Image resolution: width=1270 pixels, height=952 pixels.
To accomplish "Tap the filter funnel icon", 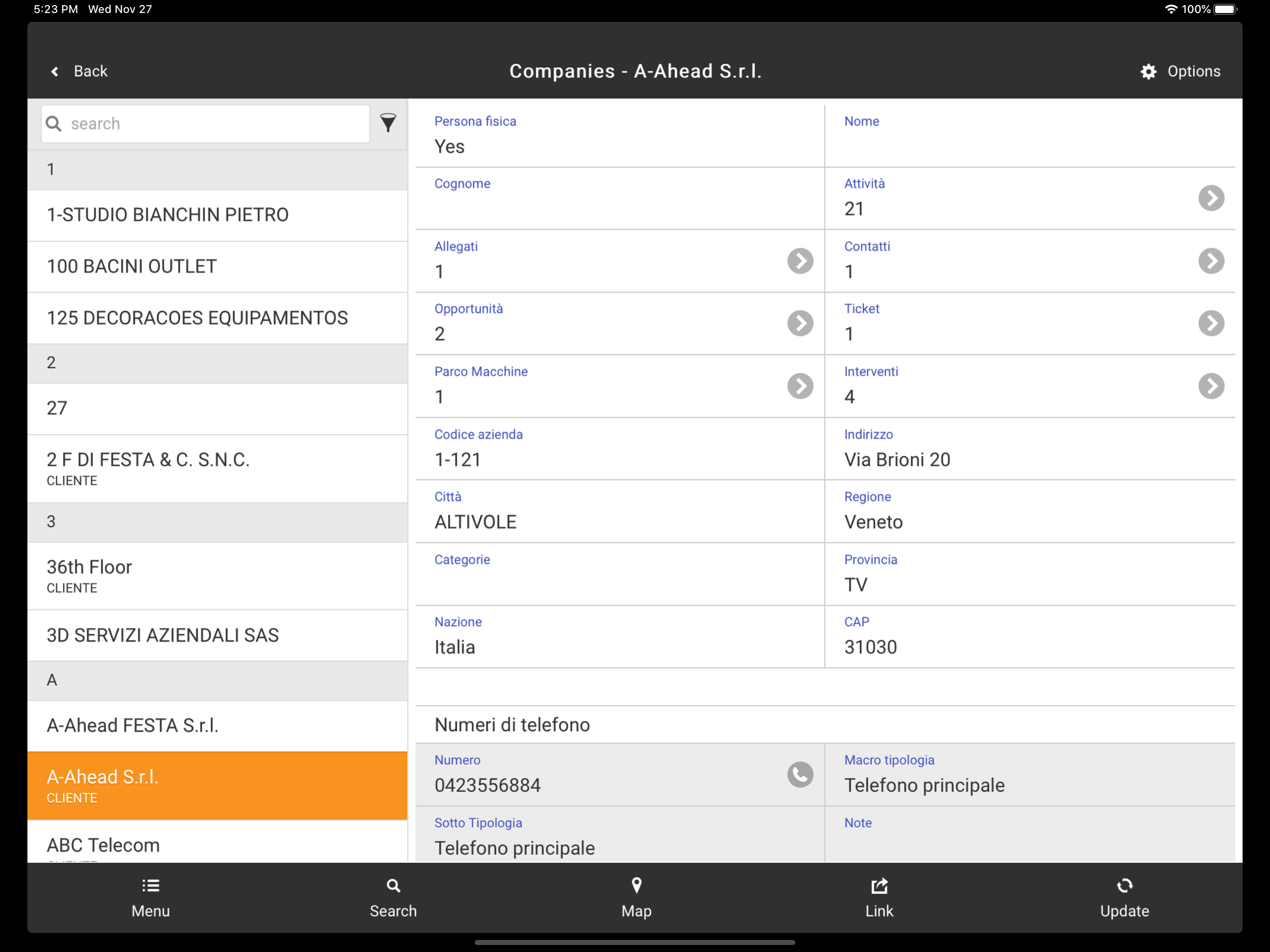I will pos(388,123).
